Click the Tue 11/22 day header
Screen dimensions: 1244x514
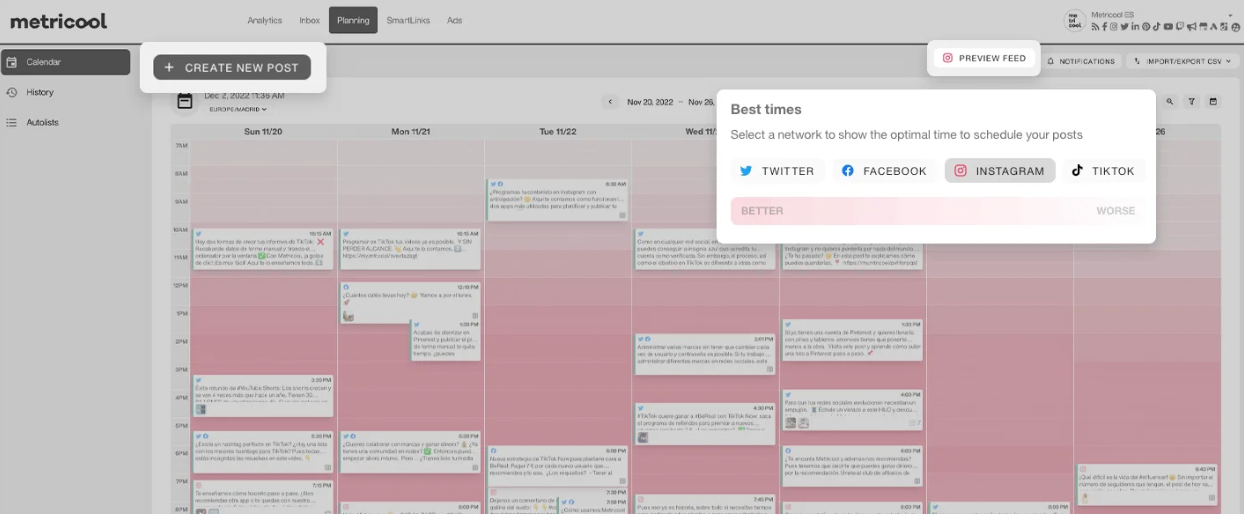[x=558, y=131]
